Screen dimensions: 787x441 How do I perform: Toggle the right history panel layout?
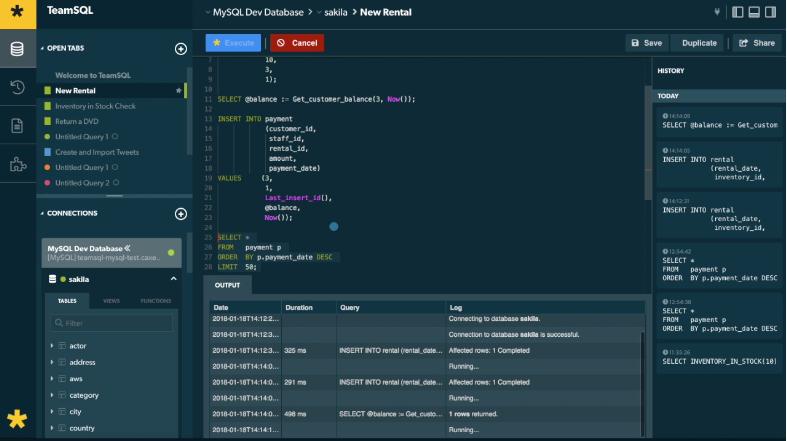coord(772,12)
